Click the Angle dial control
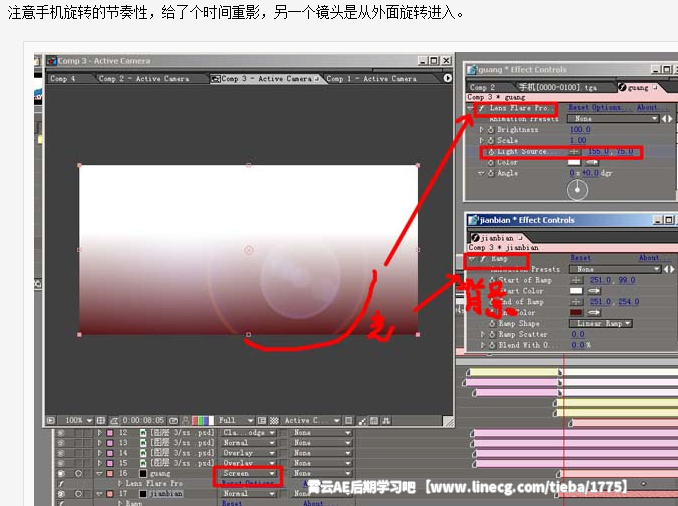 [577, 189]
